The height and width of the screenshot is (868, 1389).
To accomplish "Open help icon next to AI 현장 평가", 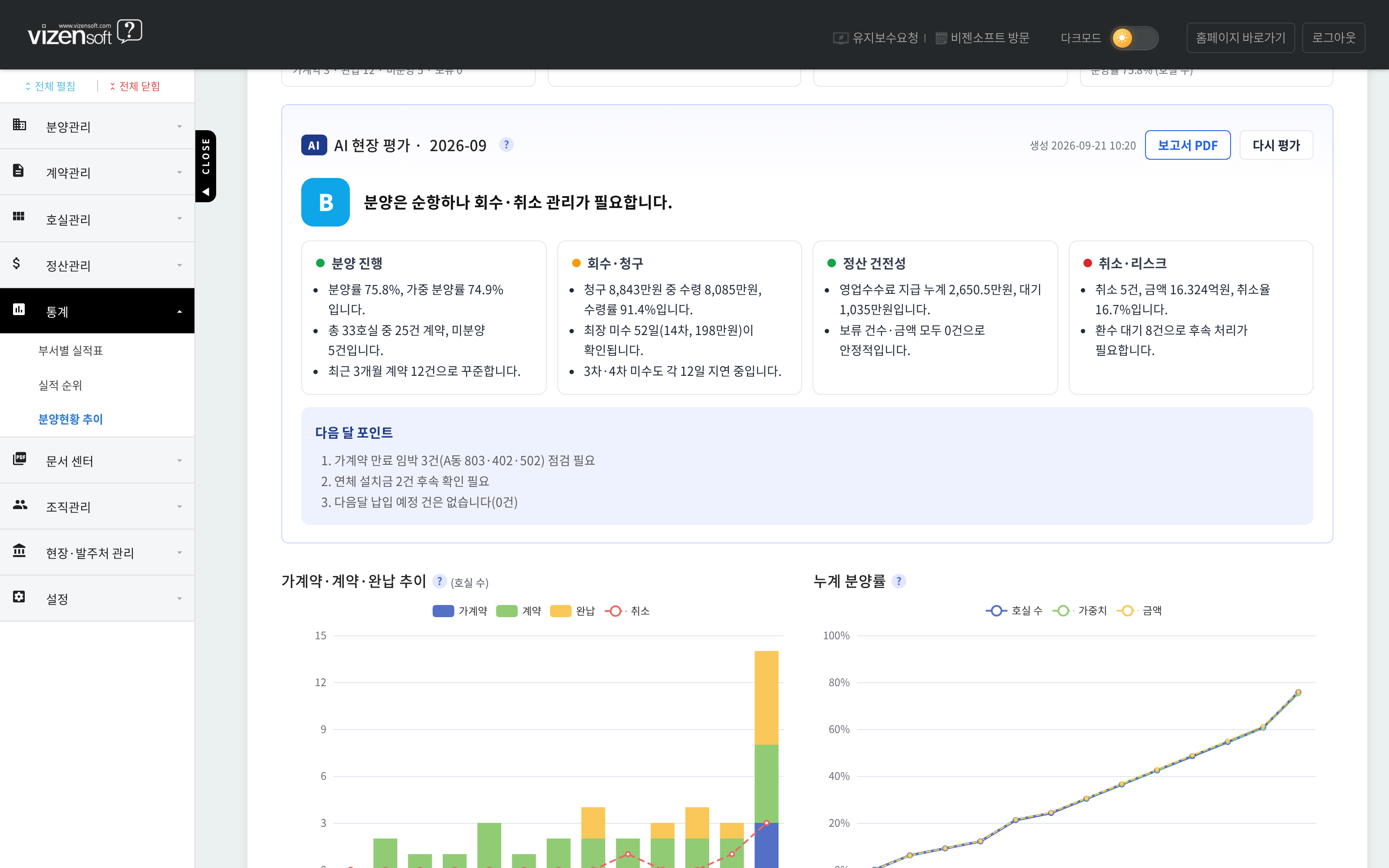I will click(x=506, y=145).
